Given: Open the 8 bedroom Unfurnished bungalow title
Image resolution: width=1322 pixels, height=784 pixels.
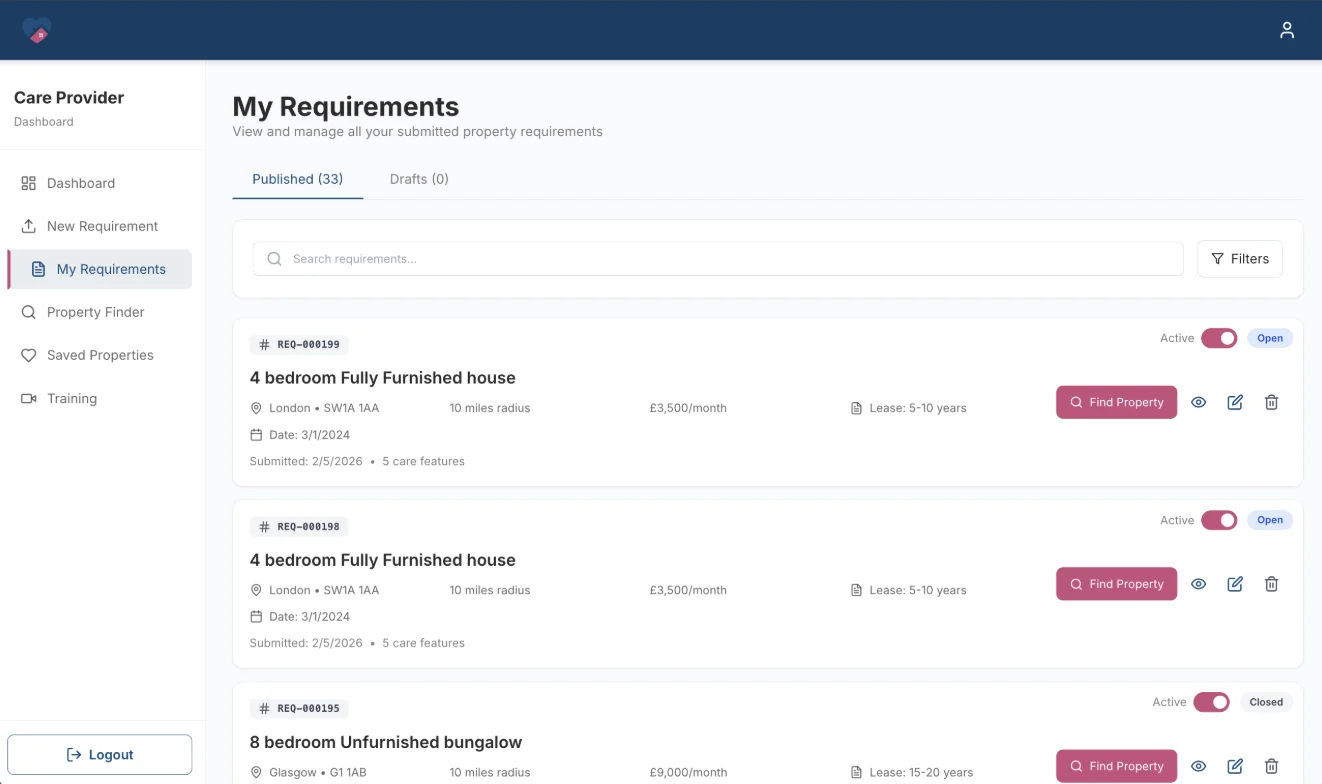Looking at the screenshot, I should point(386,742).
